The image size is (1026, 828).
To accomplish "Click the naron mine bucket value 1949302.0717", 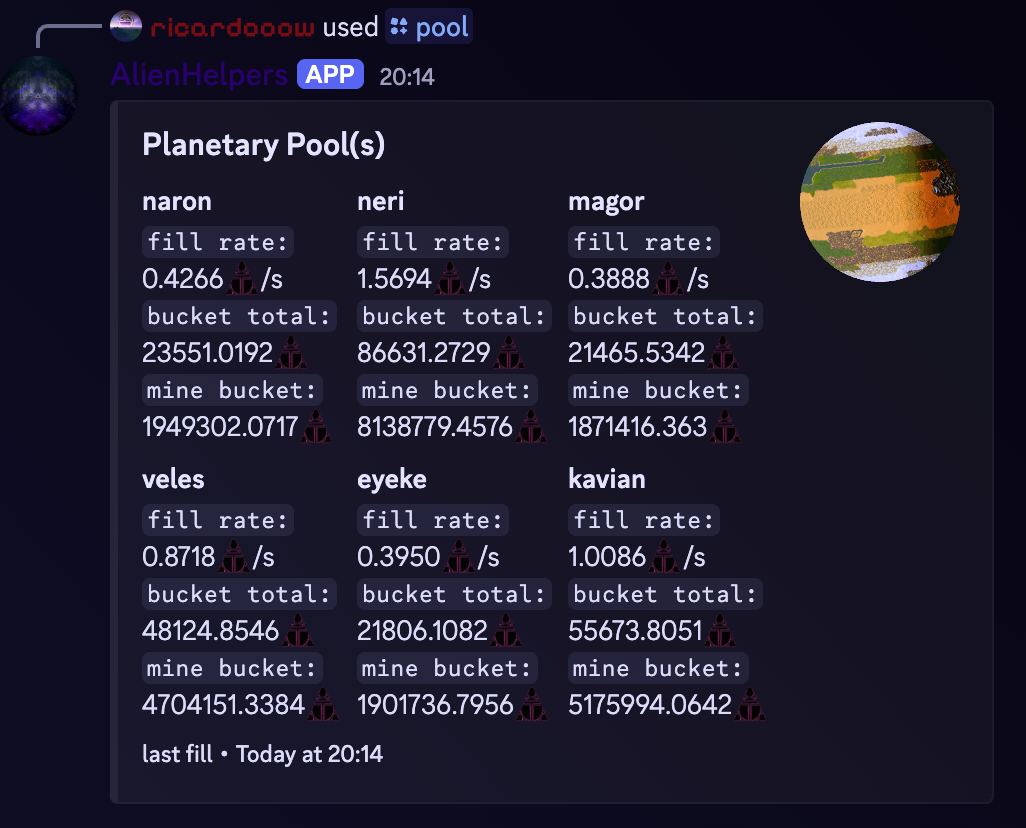I will (221, 427).
